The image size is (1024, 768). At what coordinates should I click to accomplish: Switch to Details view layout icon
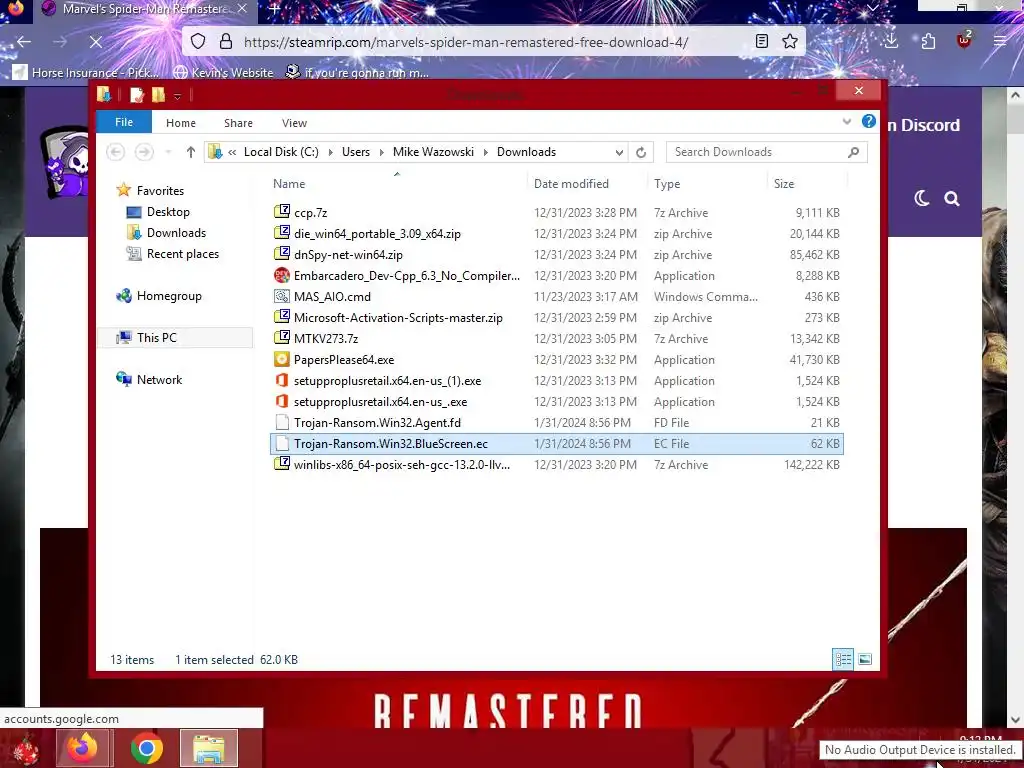coord(843,659)
